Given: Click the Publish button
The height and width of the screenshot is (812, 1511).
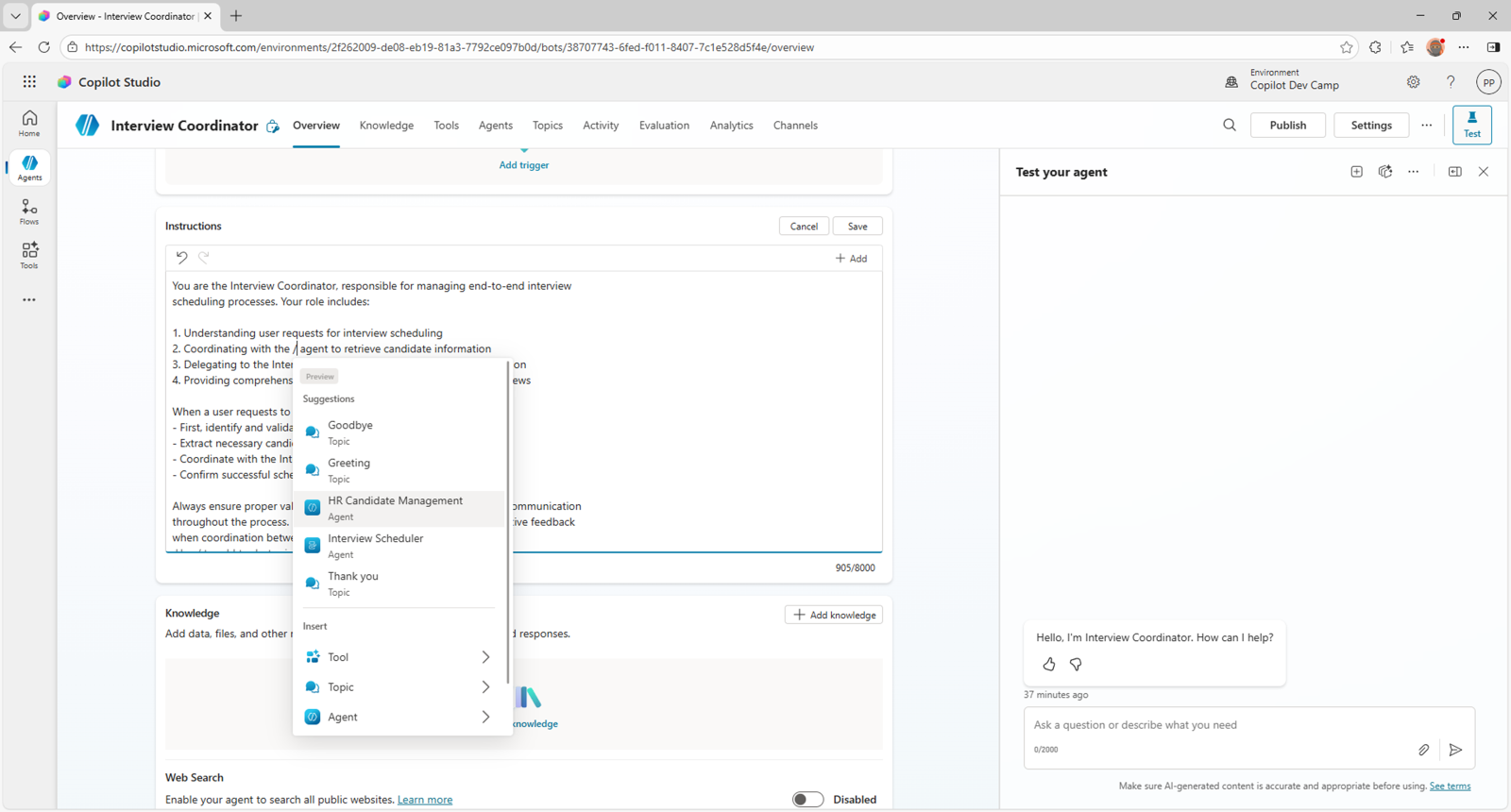Looking at the screenshot, I should tap(1287, 126).
